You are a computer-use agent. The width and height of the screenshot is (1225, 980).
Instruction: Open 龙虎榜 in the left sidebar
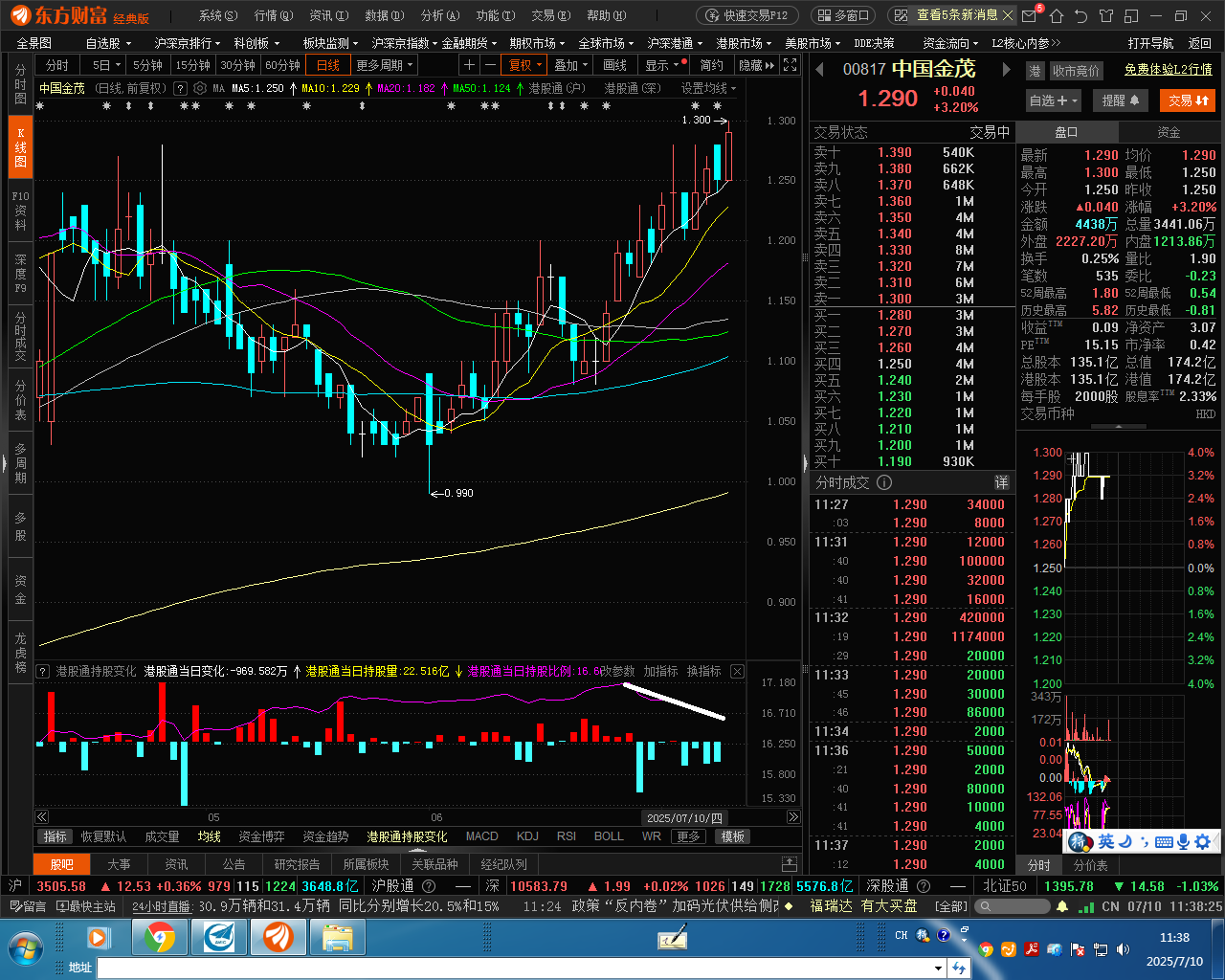point(20,652)
